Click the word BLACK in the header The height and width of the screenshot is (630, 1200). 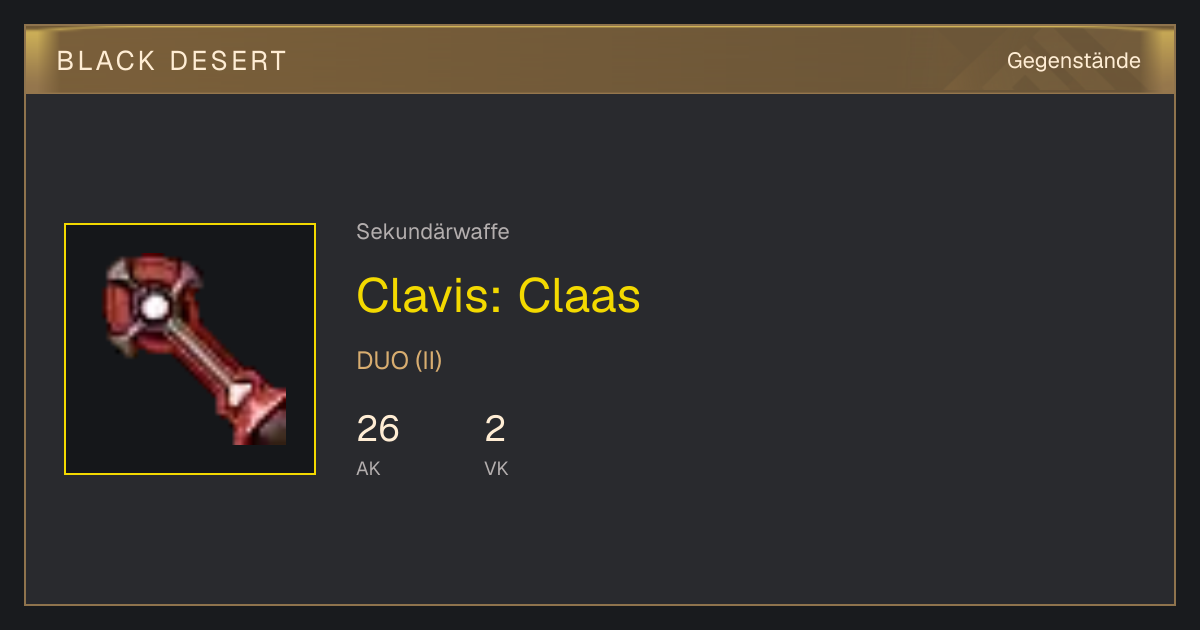coord(107,61)
